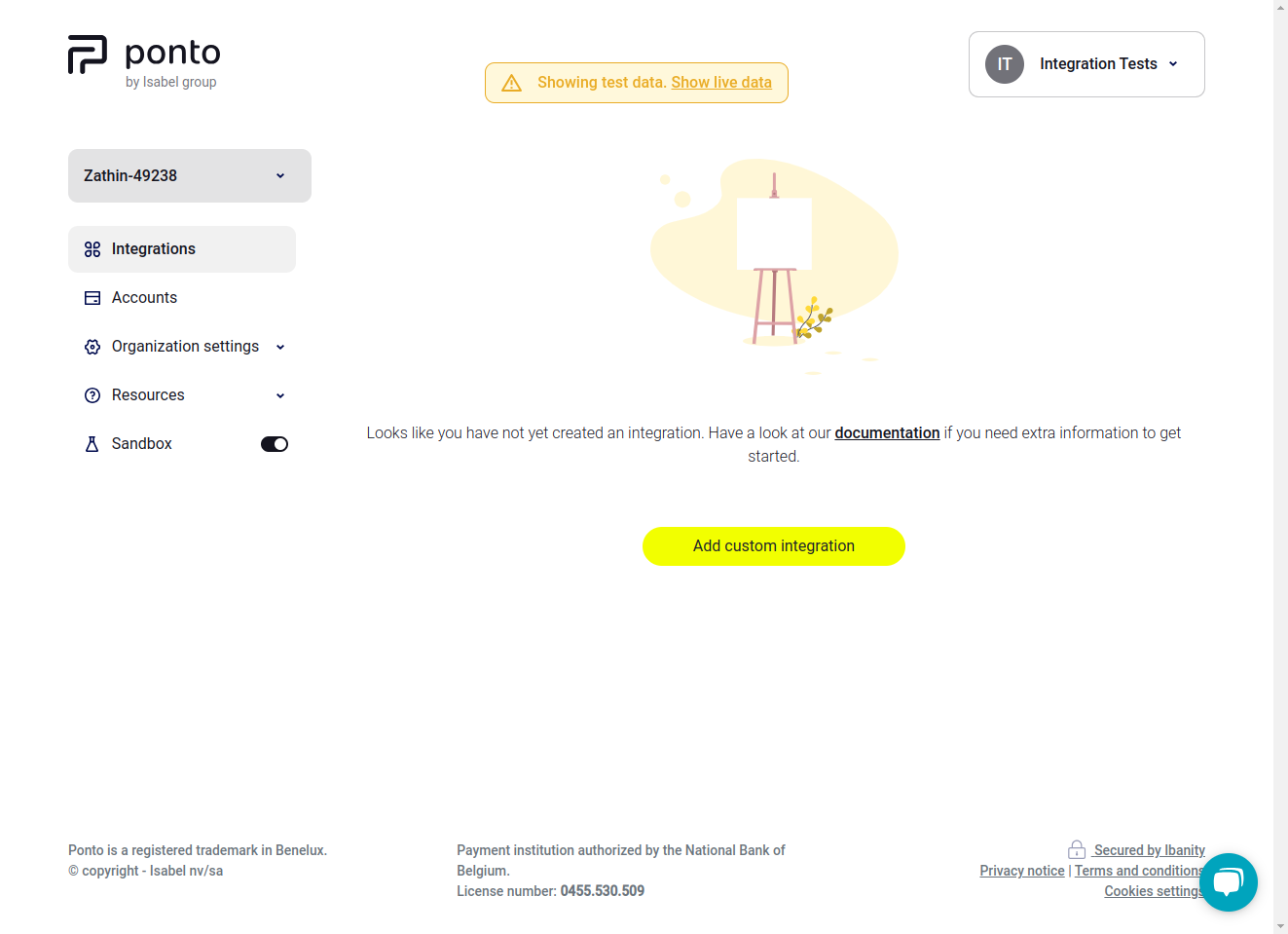Expand the Organization settings submenu
Viewport: 1288px width, 934px height.
click(x=280, y=347)
